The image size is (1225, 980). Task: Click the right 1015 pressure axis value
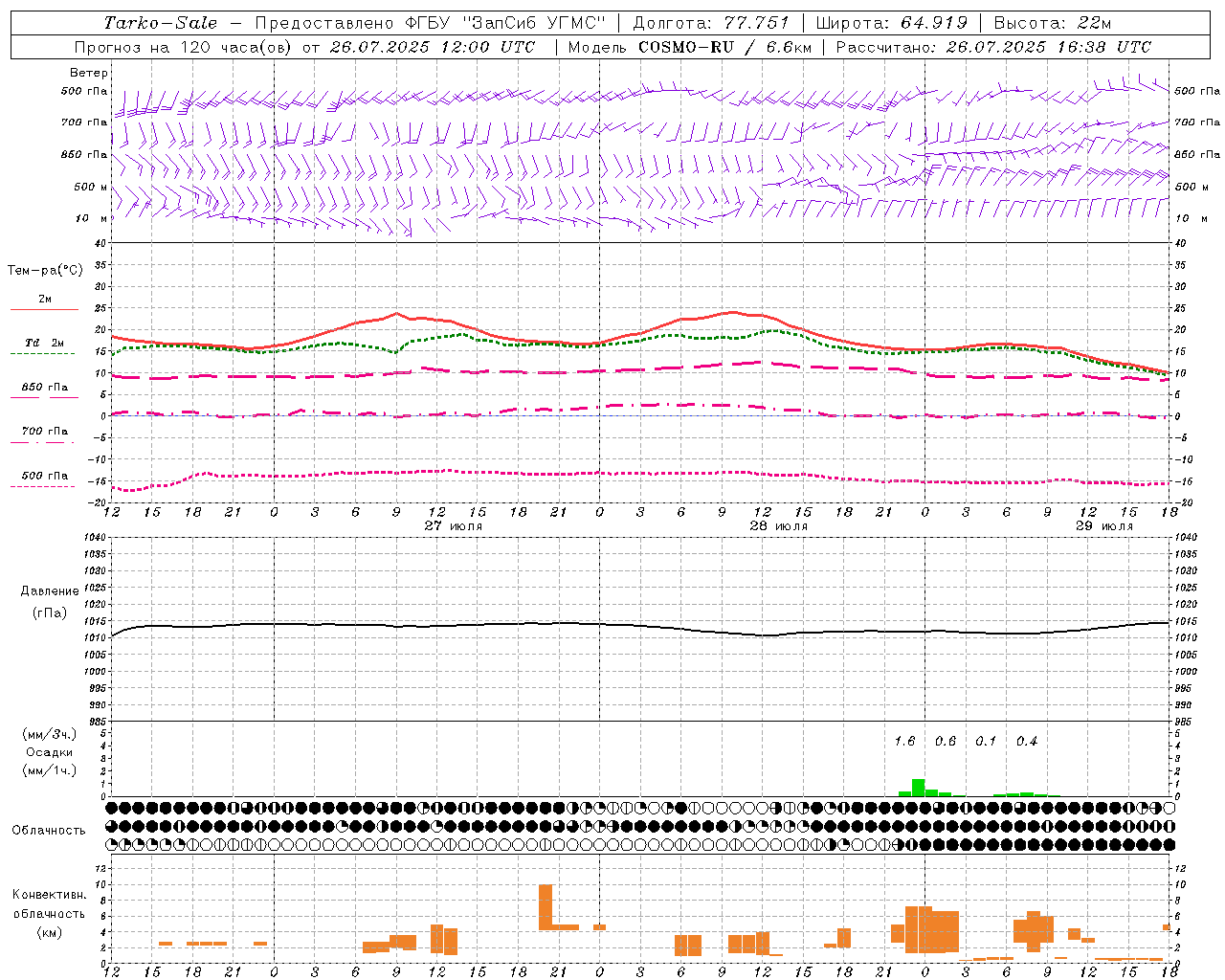point(1186,621)
